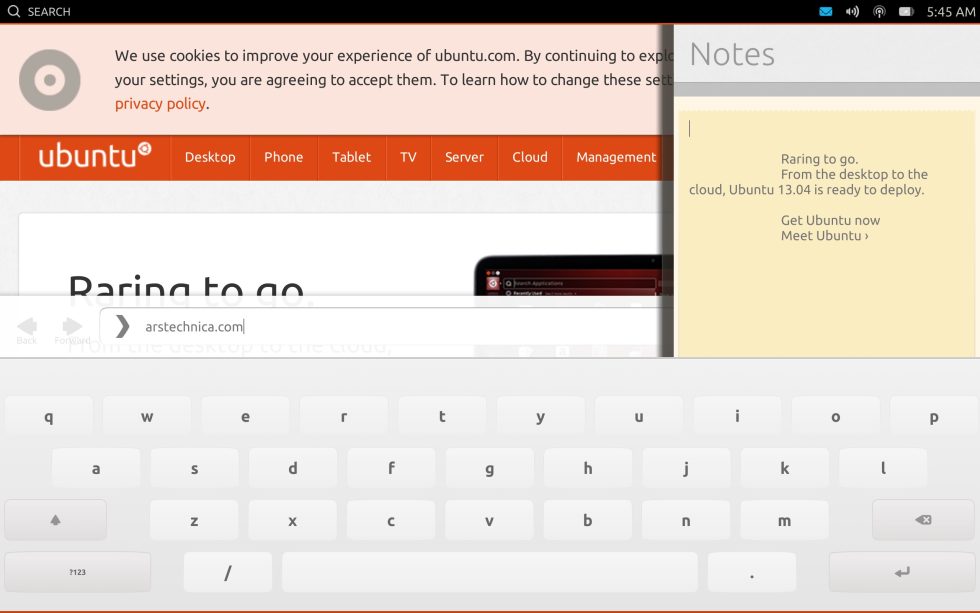Open the clock indicator menu
The width and height of the screenshot is (980, 613).
(x=953, y=11)
